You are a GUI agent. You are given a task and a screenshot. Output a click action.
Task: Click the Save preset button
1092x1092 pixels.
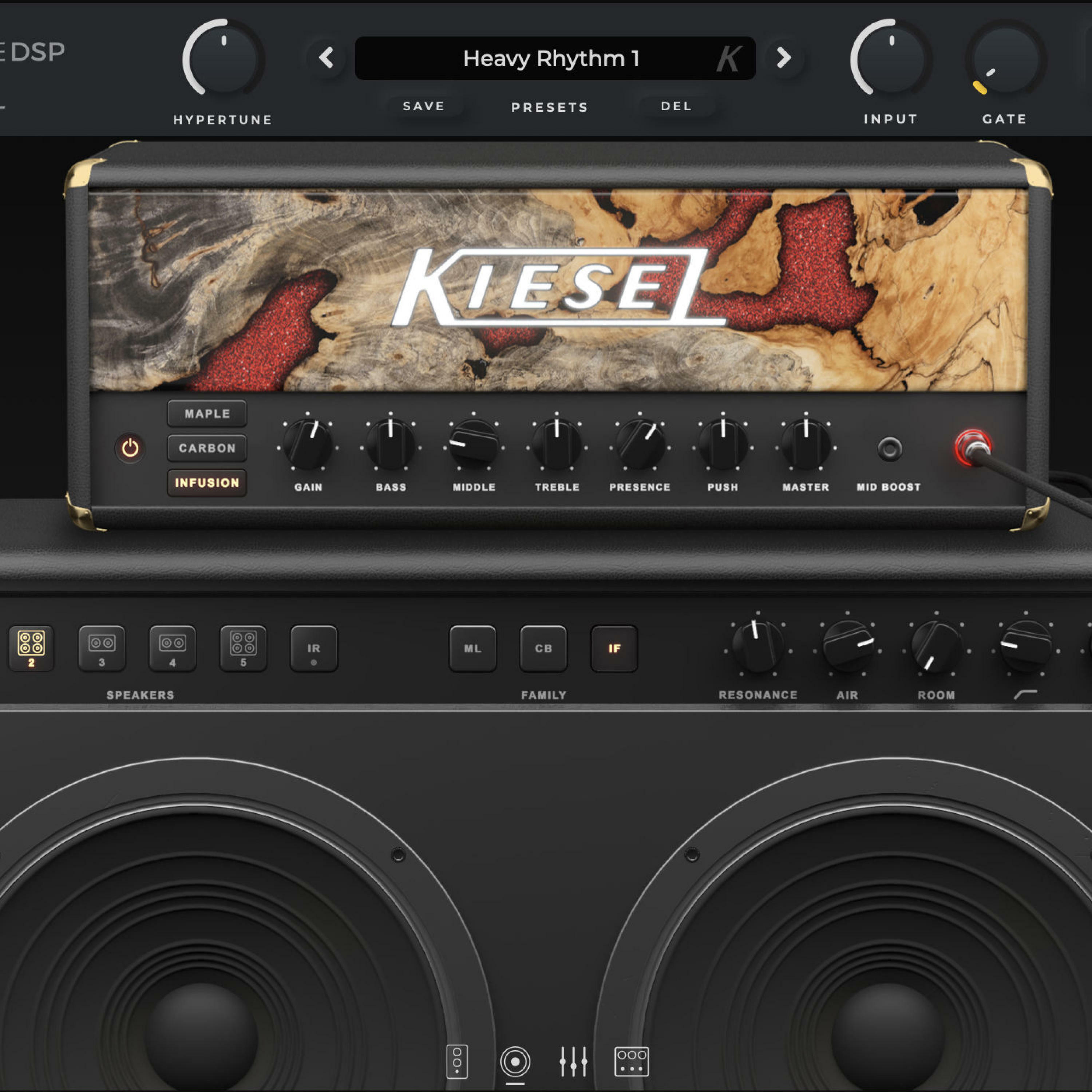424,106
